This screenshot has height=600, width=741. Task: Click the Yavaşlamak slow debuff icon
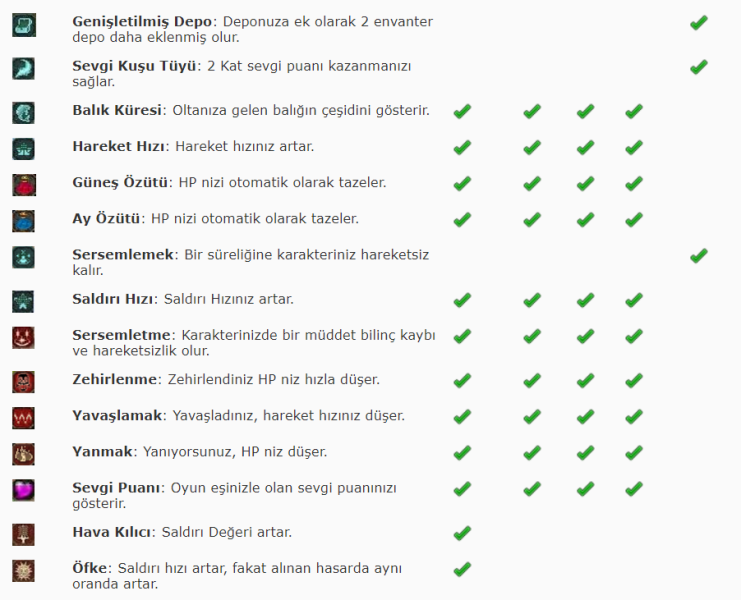pyautogui.click(x=24, y=417)
